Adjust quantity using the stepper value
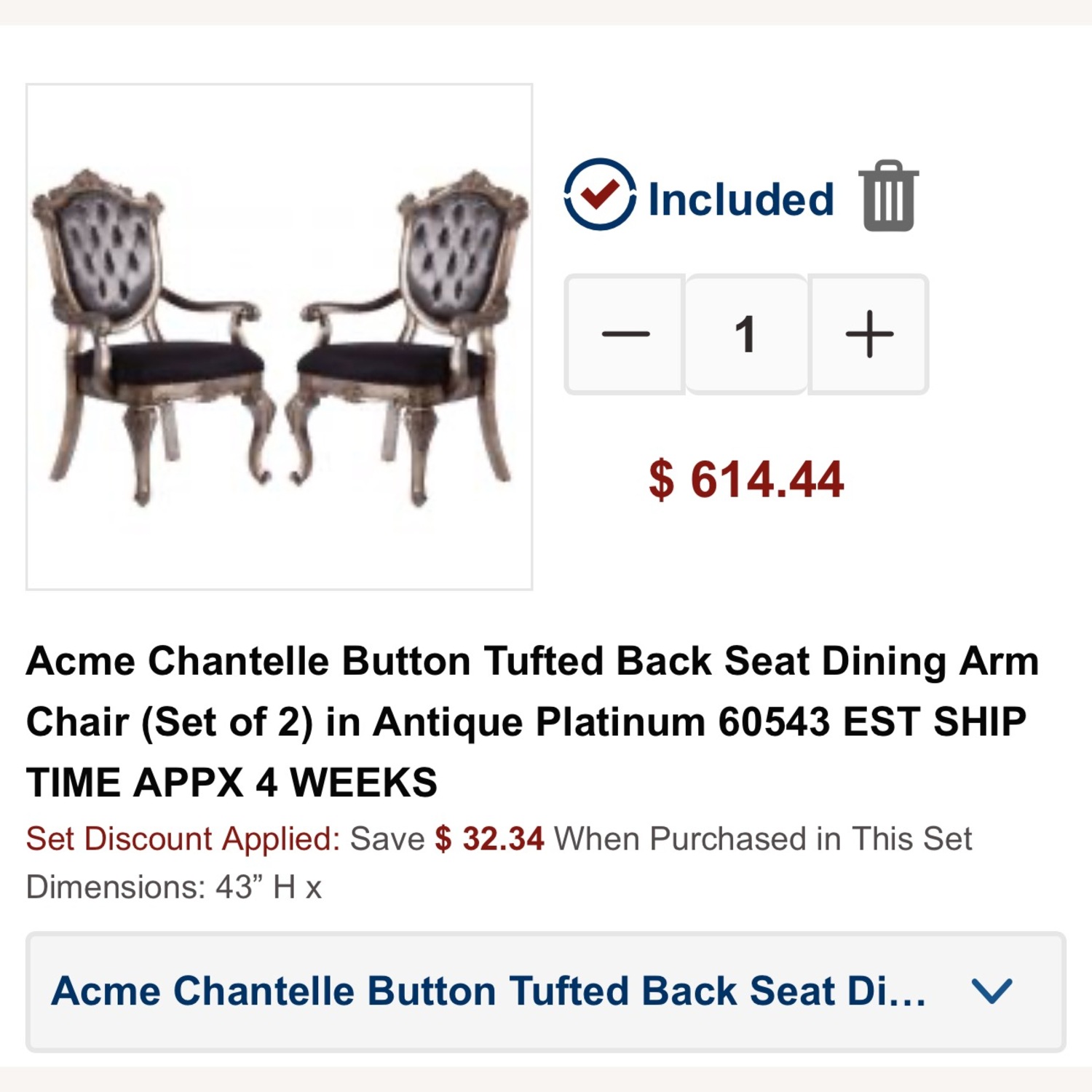Viewport: 1092px width, 1092px height. [x=746, y=334]
